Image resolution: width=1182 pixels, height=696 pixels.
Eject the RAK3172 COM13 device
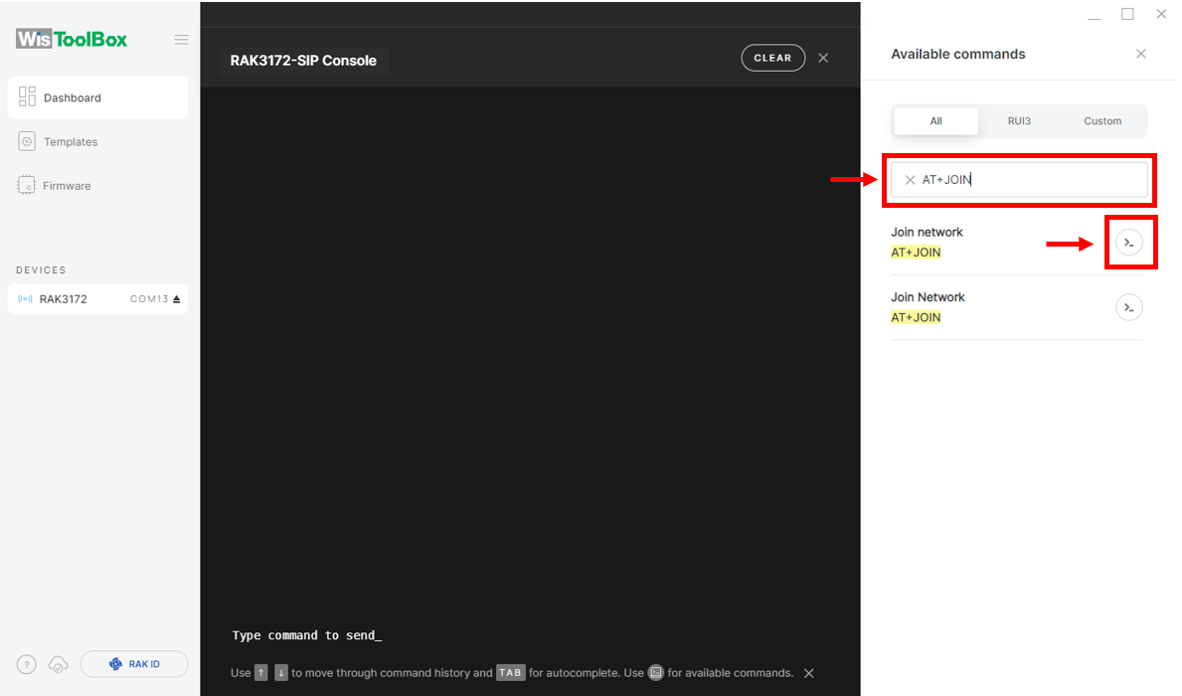coord(176,299)
